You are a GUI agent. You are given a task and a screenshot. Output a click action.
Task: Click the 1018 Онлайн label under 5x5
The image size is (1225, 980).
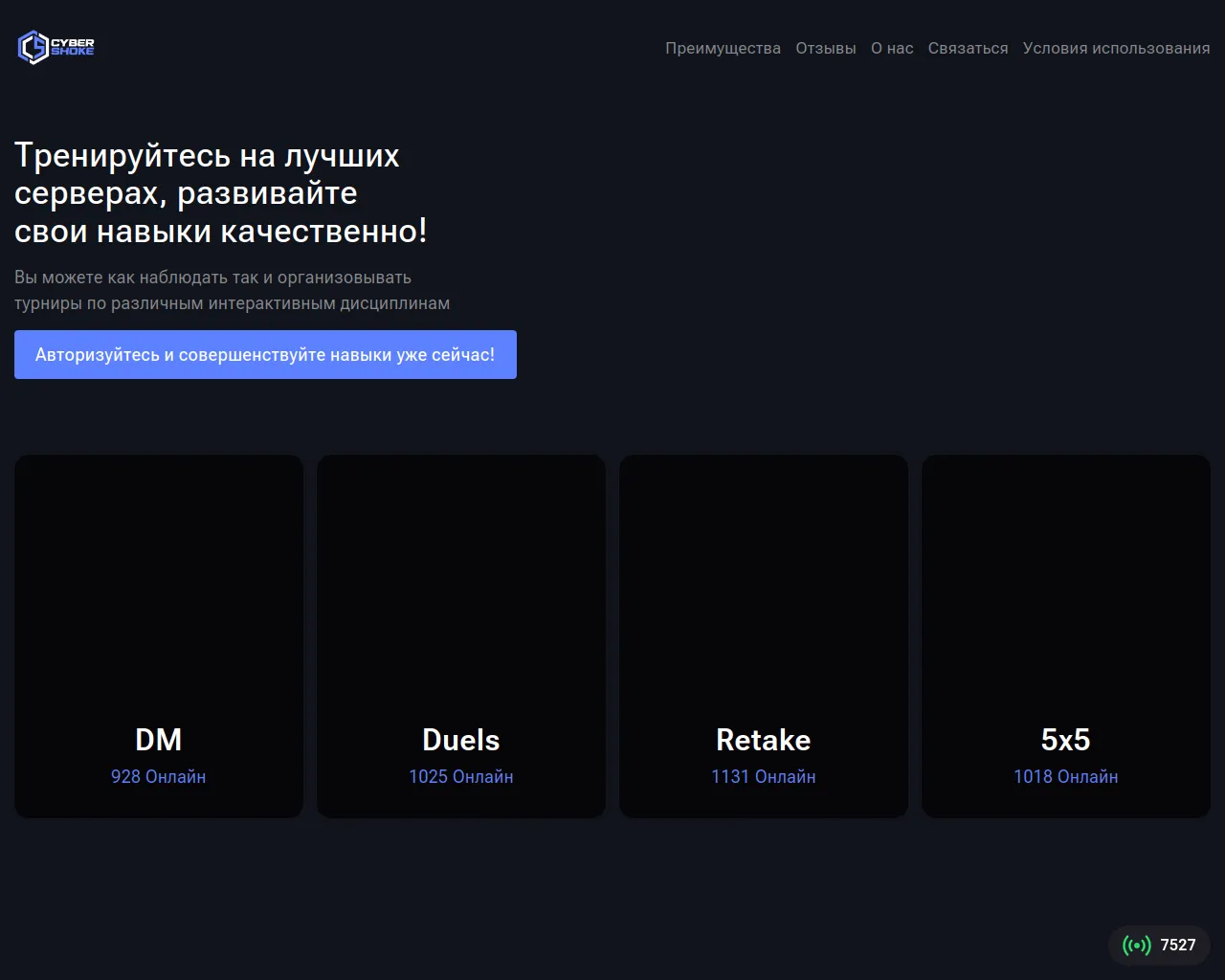point(1065,777)
